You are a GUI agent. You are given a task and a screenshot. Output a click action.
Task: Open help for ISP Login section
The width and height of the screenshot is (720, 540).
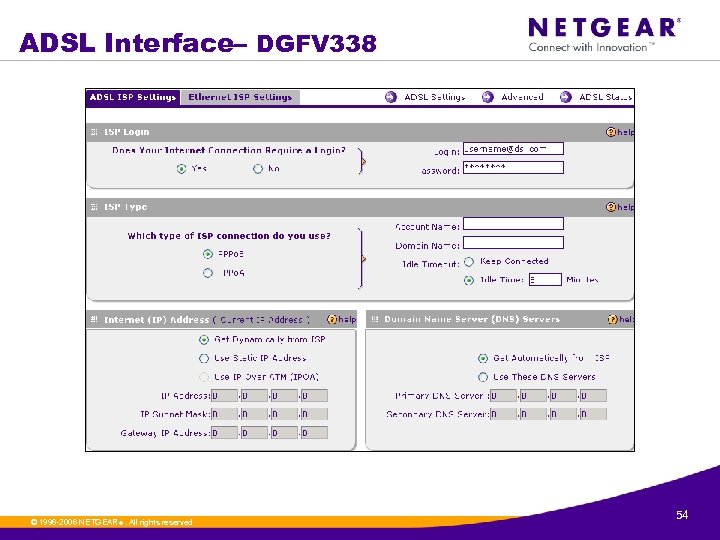pos(620,132)
